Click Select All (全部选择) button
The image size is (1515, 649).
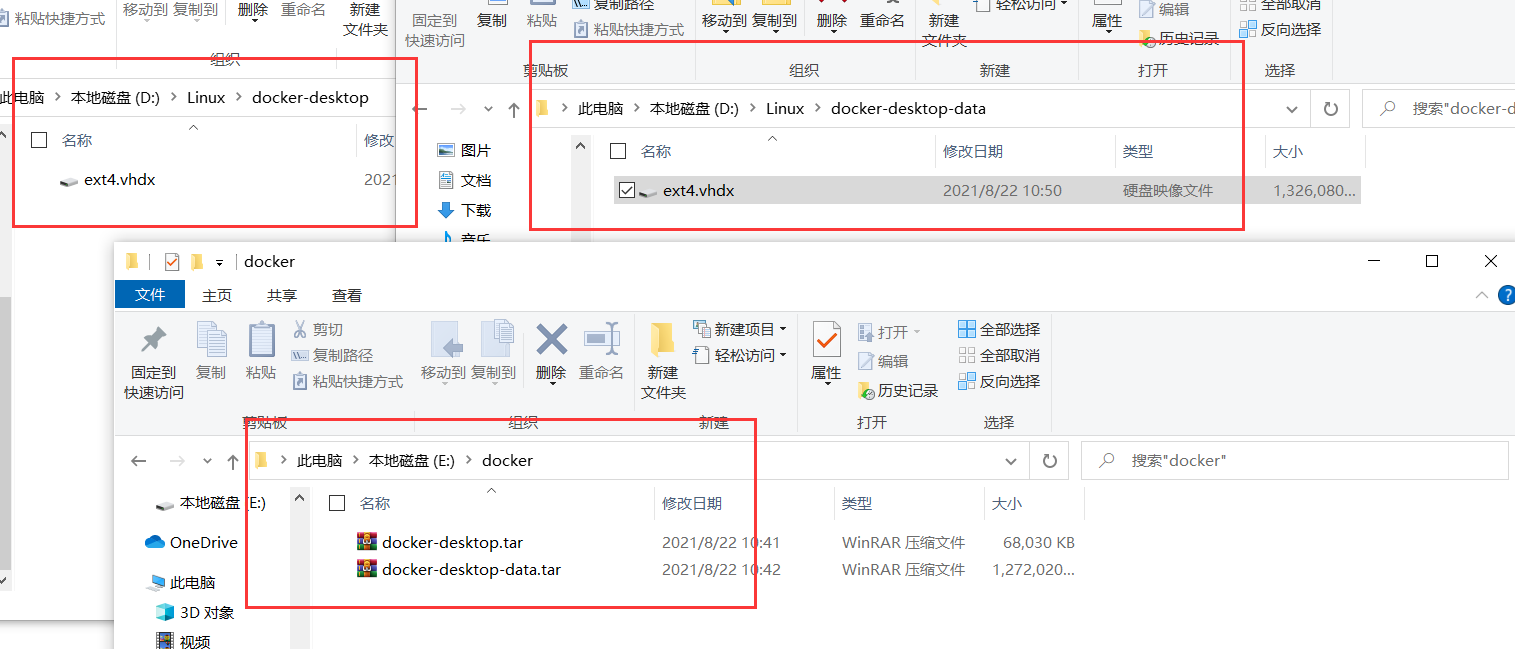pyautogui.click(x=999, y=329)
